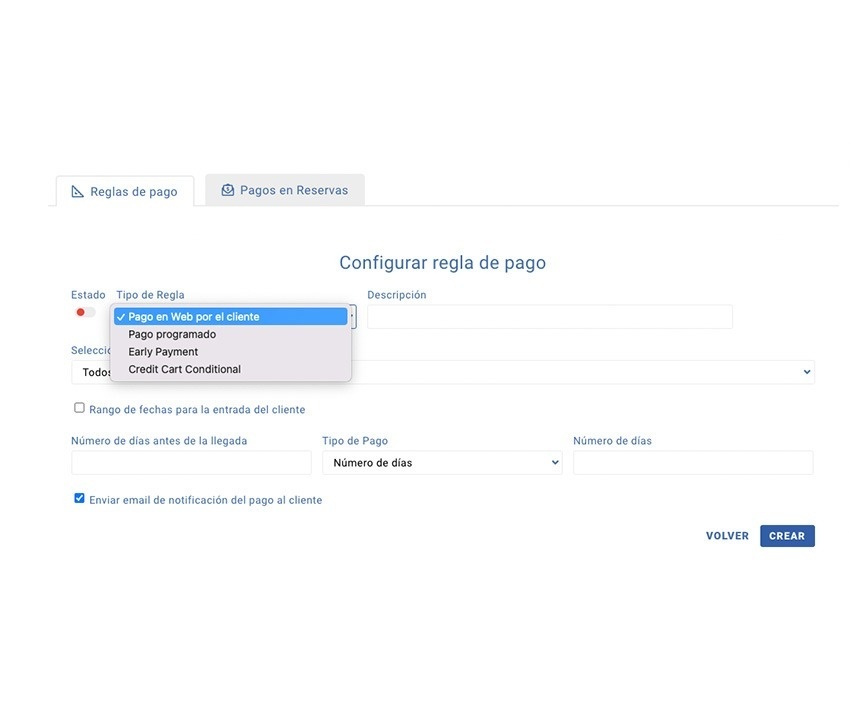Pick the Credit Cart Conditional option
The height and width of the screenshot is (721, 850).
[x=184, y=369]
